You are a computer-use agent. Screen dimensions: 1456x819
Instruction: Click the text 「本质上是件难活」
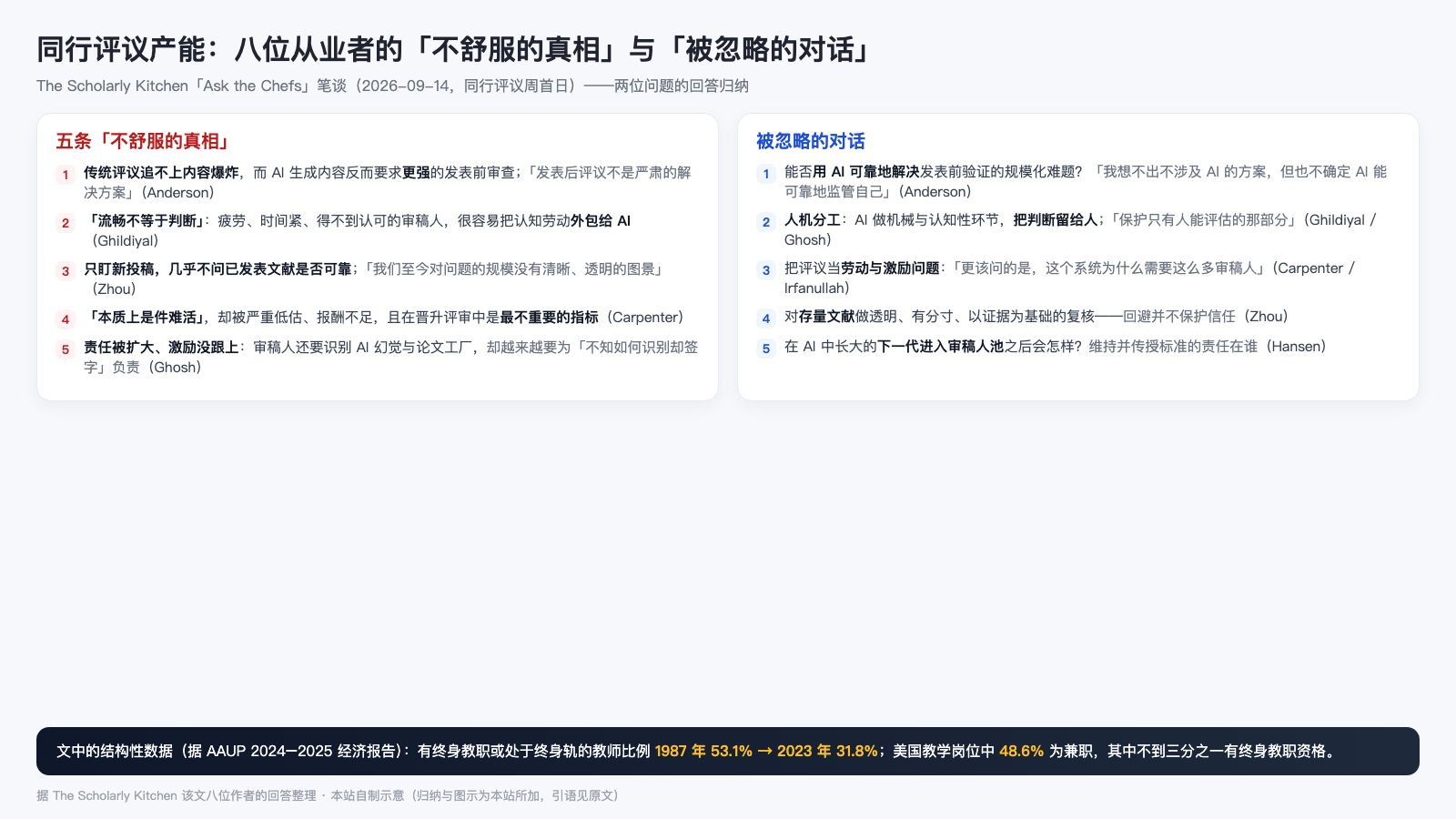coord(144,317)
